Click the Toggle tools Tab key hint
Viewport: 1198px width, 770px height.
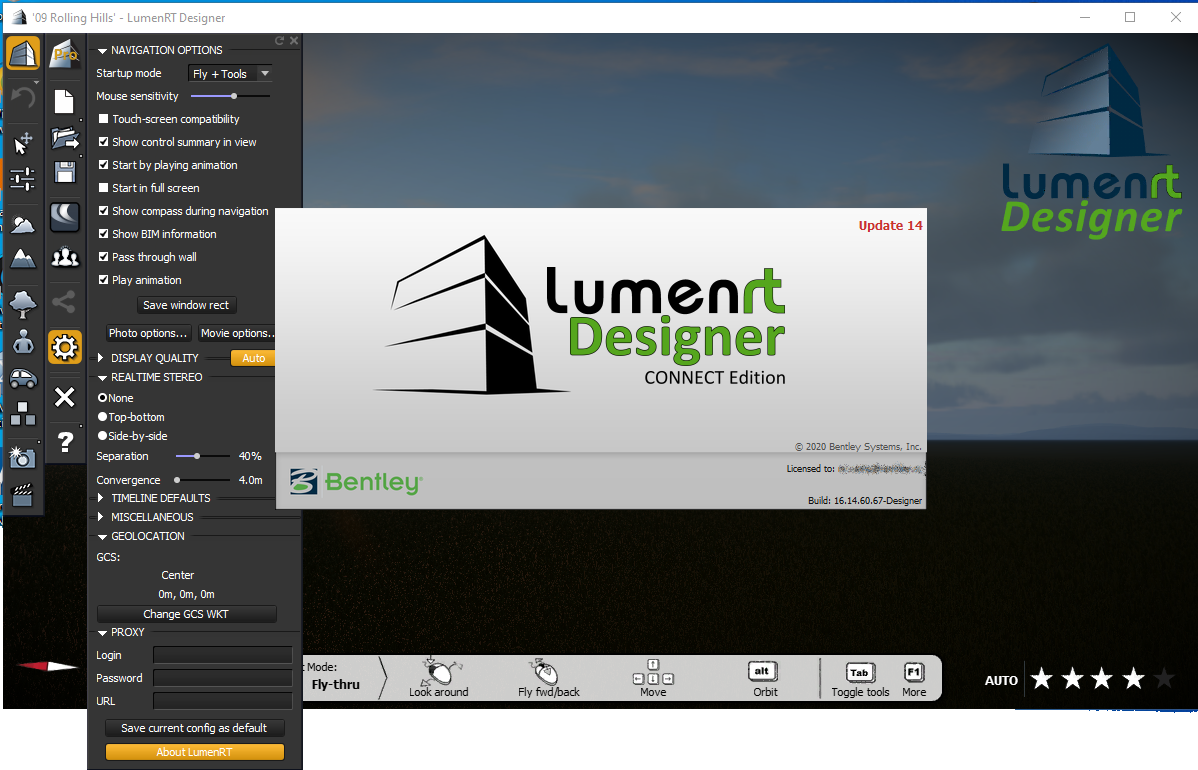pyautogui.click(x=860, y=679)
